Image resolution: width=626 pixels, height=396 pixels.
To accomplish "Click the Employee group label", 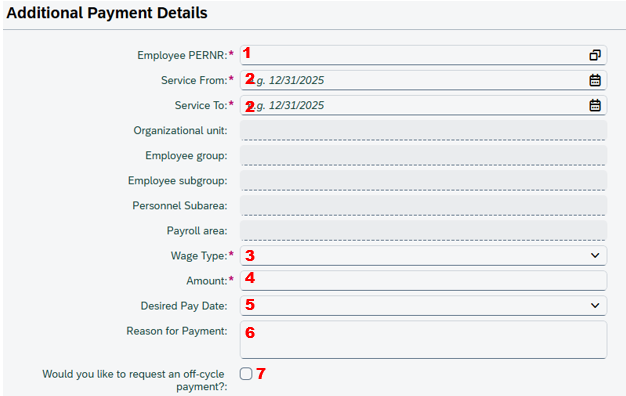I will (x=186, y=155).
